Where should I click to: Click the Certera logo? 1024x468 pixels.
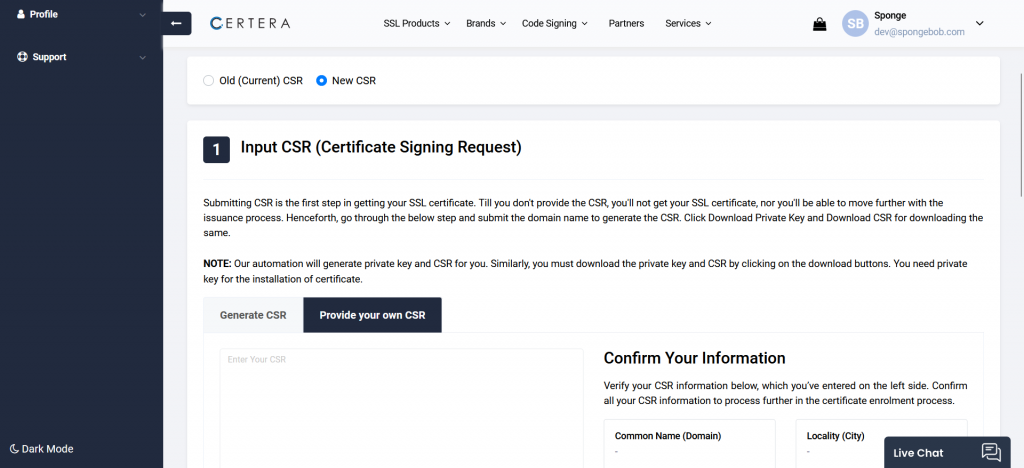pos(250,23)
